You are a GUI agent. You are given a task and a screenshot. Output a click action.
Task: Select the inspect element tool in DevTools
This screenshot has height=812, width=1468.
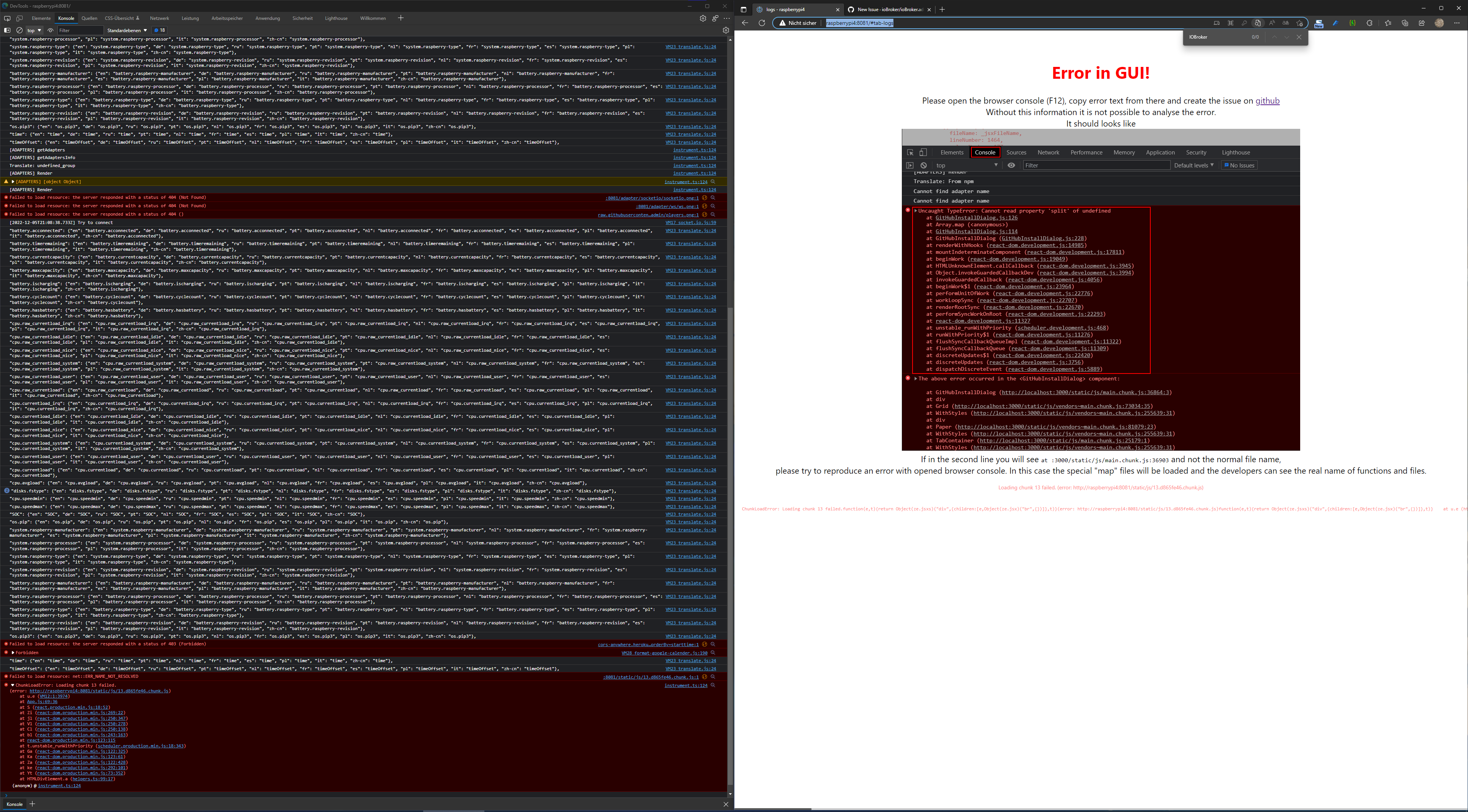7,18
